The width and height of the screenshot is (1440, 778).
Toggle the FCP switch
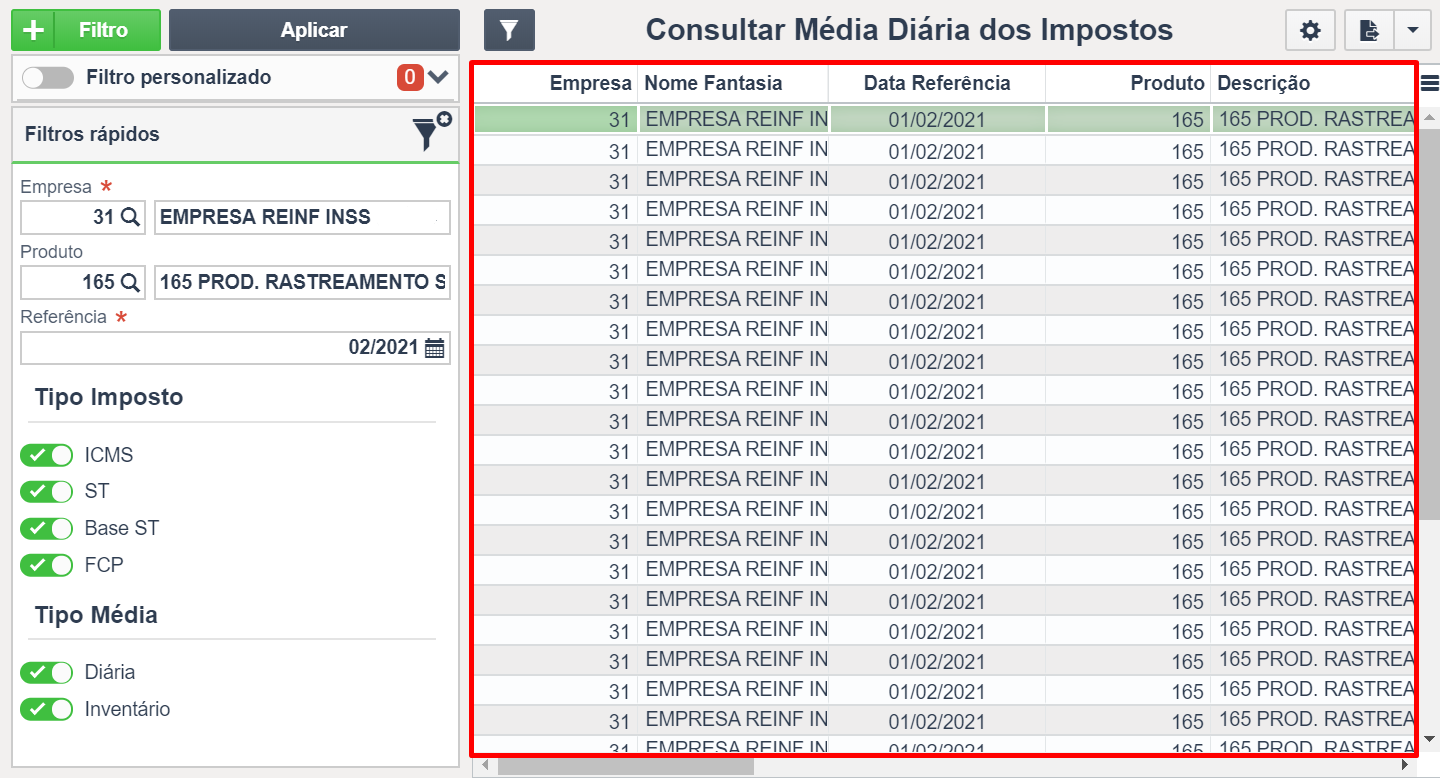point(47,565)
